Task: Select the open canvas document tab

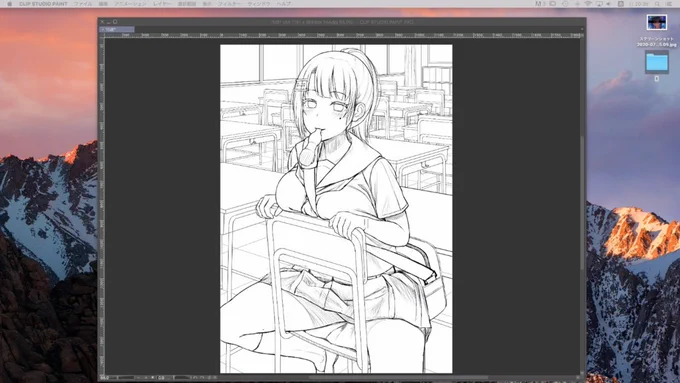Action: coord(117,29)
